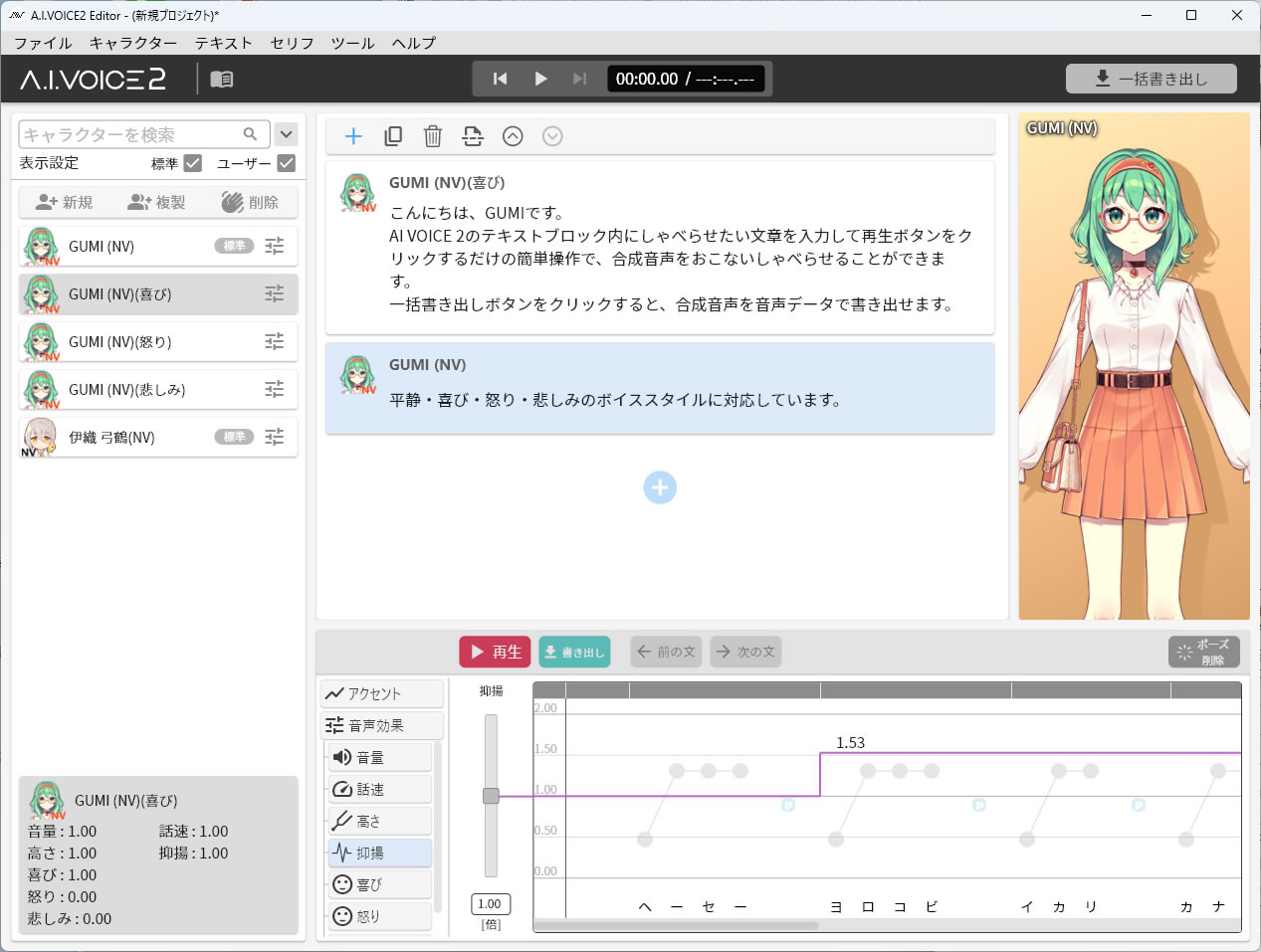Image resolution: width=1261 pixels, height=952 pixels.
Task: Open the ヘルプ menu
Action: 414,43
